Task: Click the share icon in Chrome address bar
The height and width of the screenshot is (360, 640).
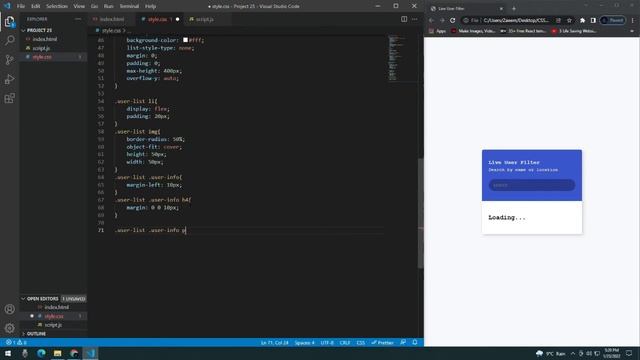Action: coord(558,20)
